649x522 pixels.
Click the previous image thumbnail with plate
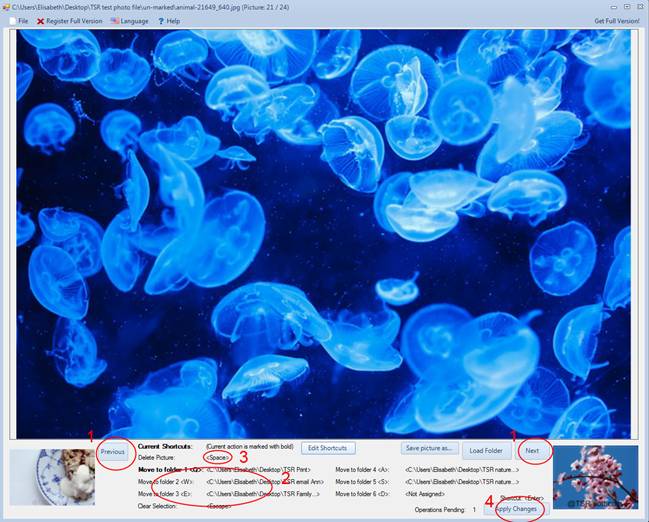coord(50,476)
